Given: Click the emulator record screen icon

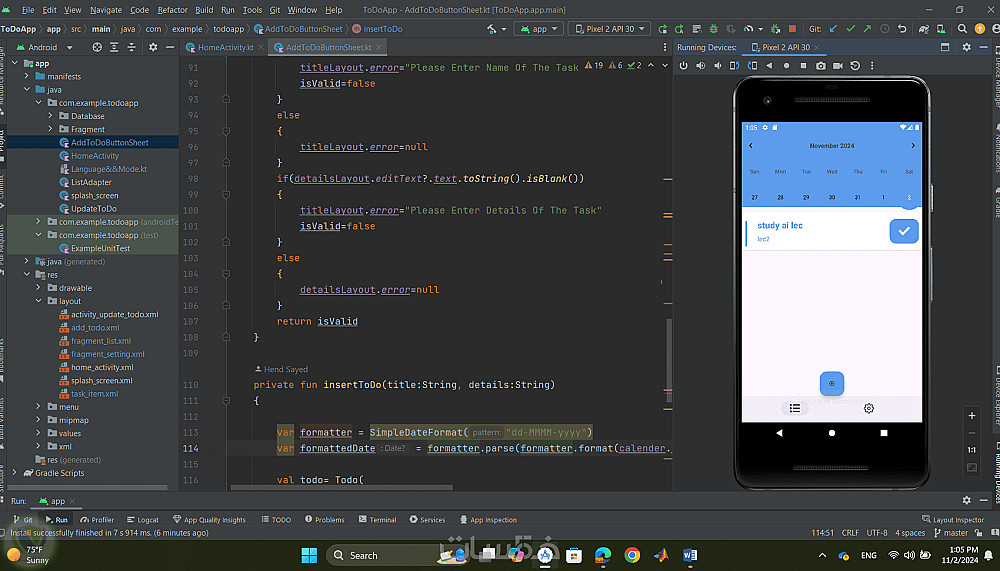Looking at the screenshot, I should tap(837, 66).
